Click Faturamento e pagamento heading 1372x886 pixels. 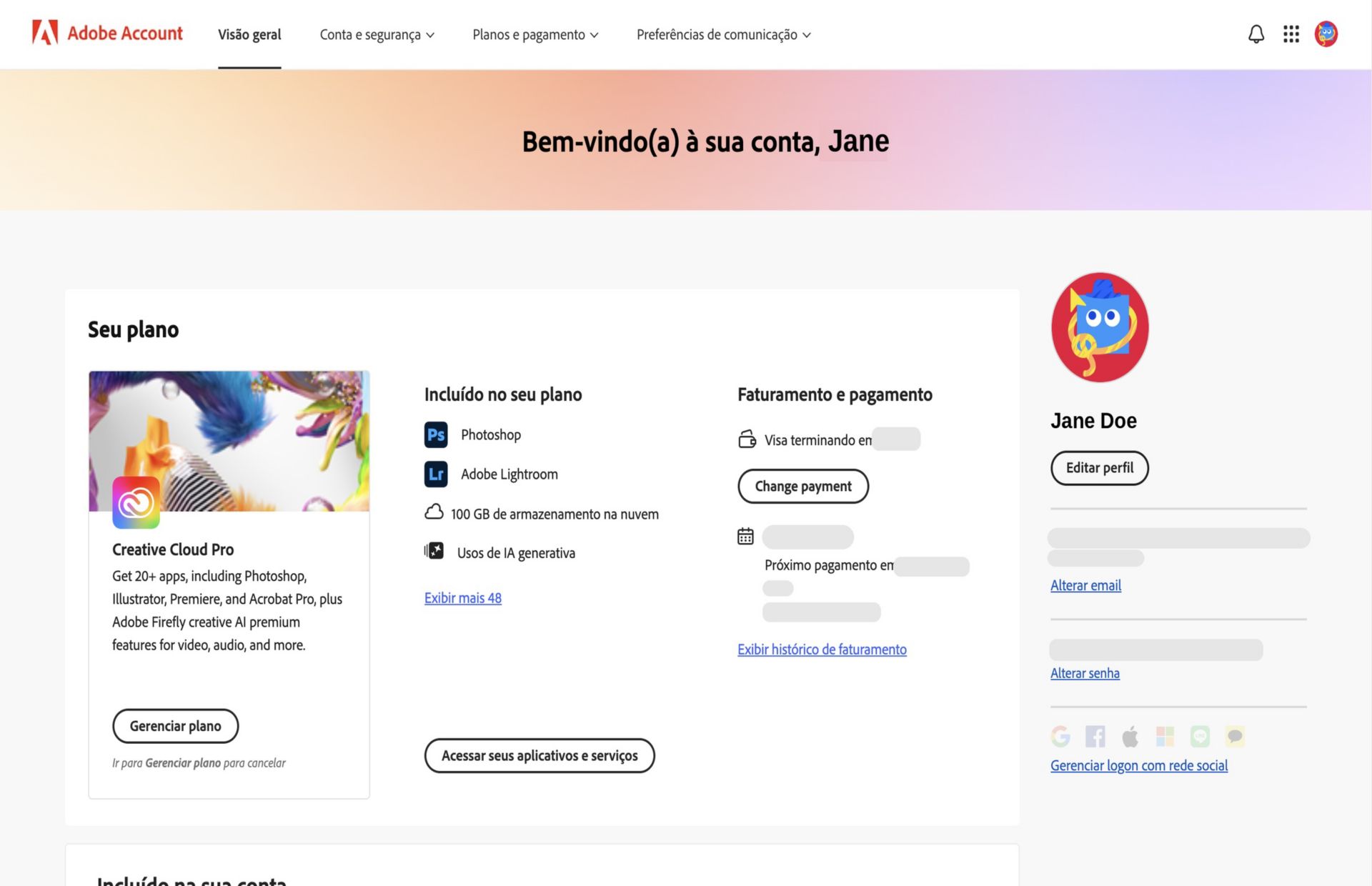(x=835, y=394)
